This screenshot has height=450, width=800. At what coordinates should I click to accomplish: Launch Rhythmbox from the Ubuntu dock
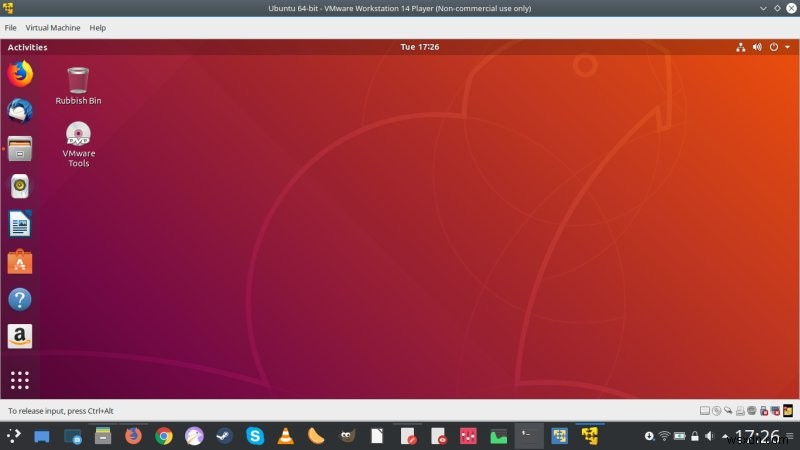pos(20,186)
